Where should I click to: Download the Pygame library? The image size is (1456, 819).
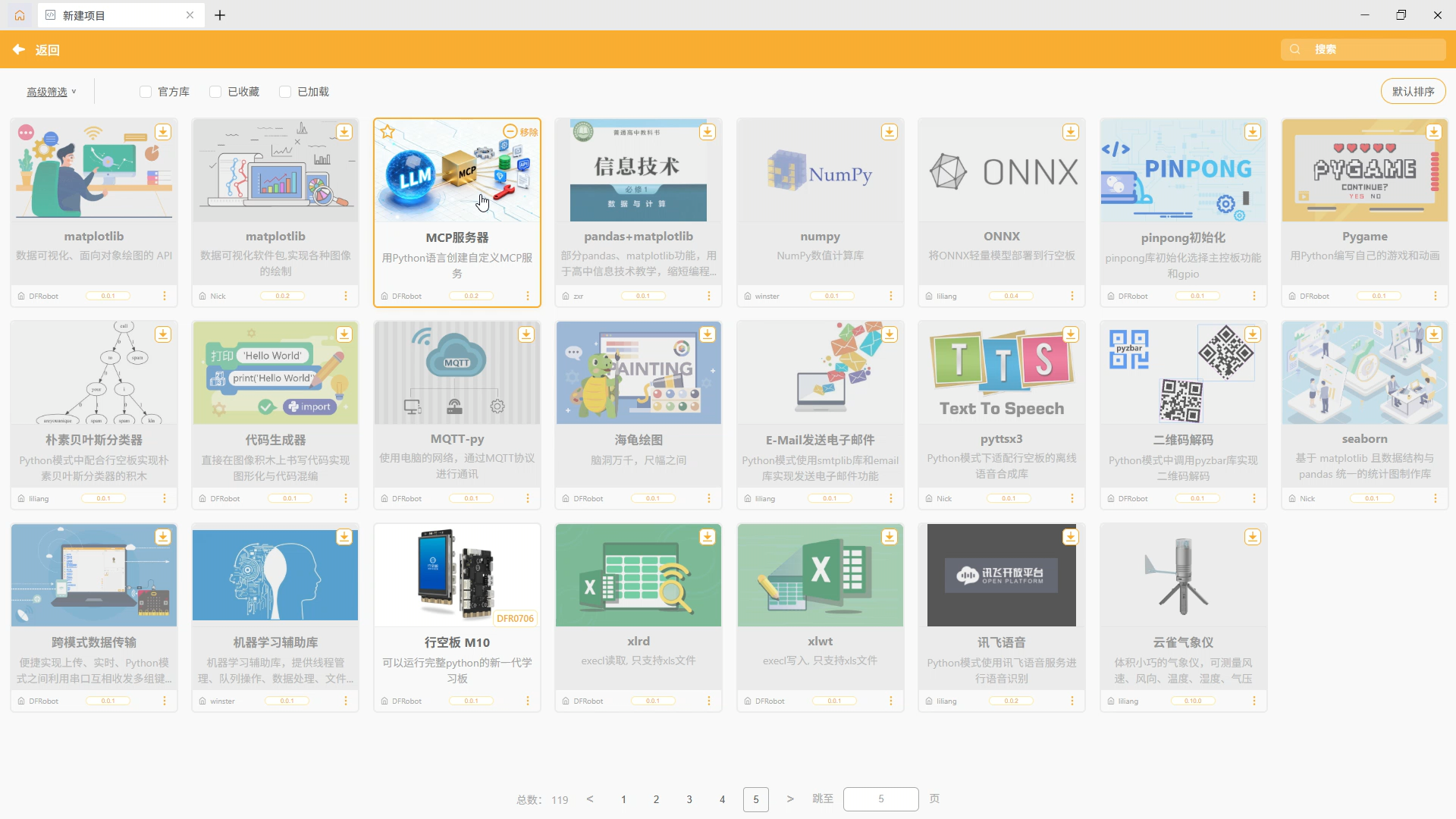coord(1433,132)
